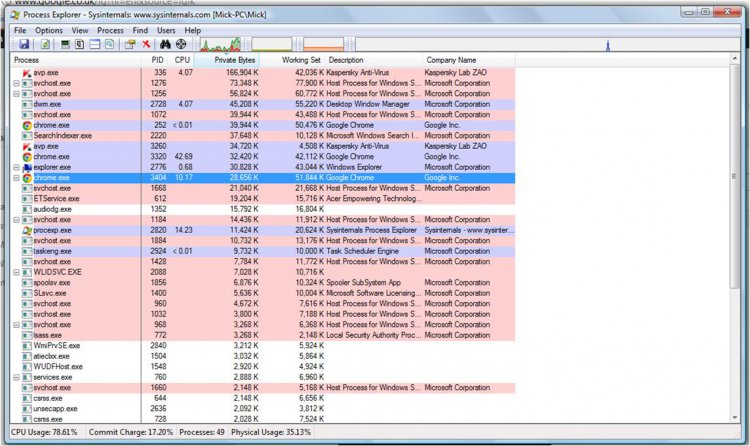This screenshot has width=750, height=446.
Task: Open the commit history mini graph
Action: click(271, 45)
